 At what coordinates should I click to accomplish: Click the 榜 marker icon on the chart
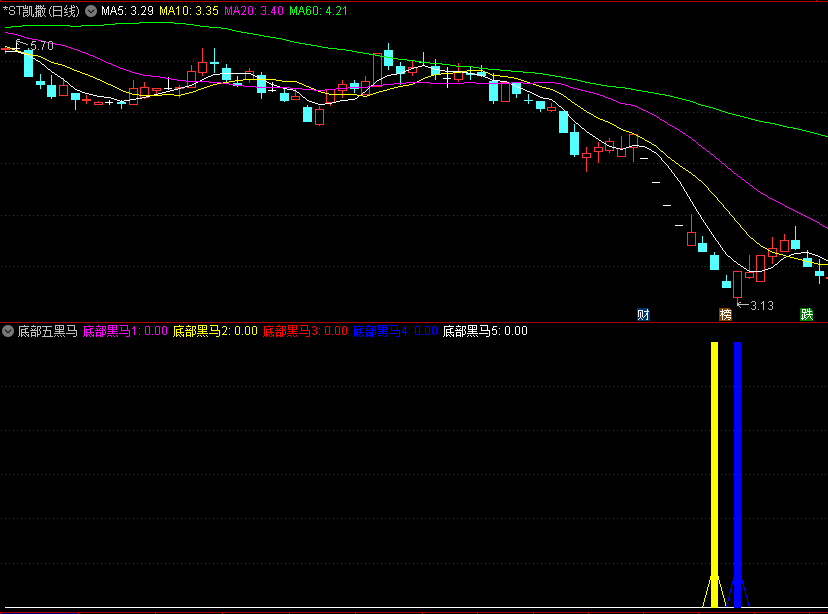(x=726, y=315)
